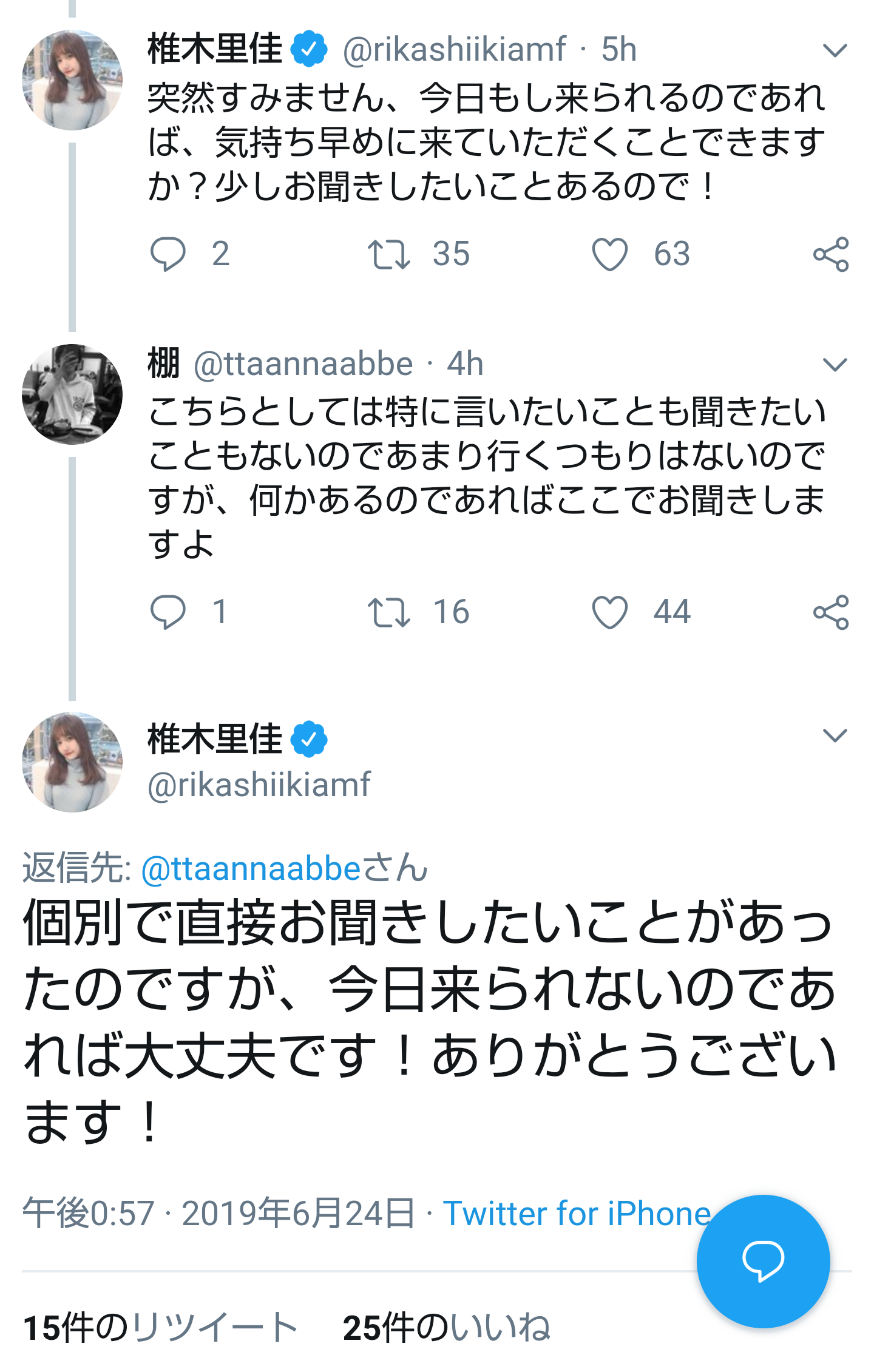Share the tweet by 棚
The image size is (874, 1372).
pyautogui.click(x=830, y=612)
